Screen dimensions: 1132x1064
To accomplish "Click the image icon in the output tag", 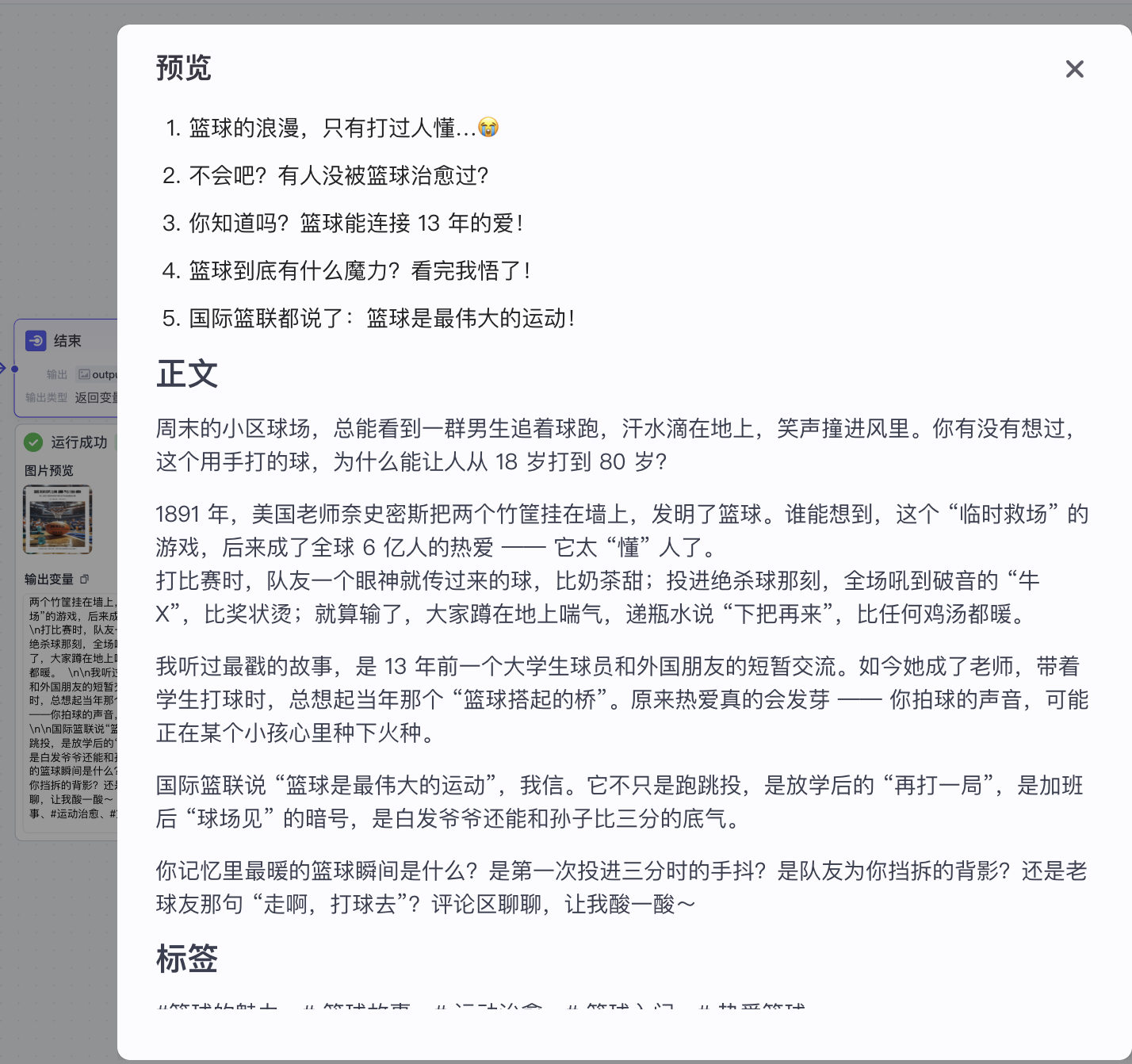I will (x=84, y=374).
